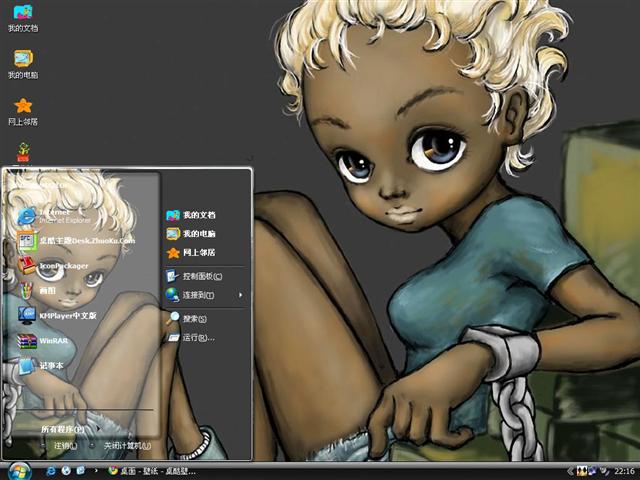Open 我的文档 desktop icon
The width and height of the screenshot is (640, 480).
[23, 19]
